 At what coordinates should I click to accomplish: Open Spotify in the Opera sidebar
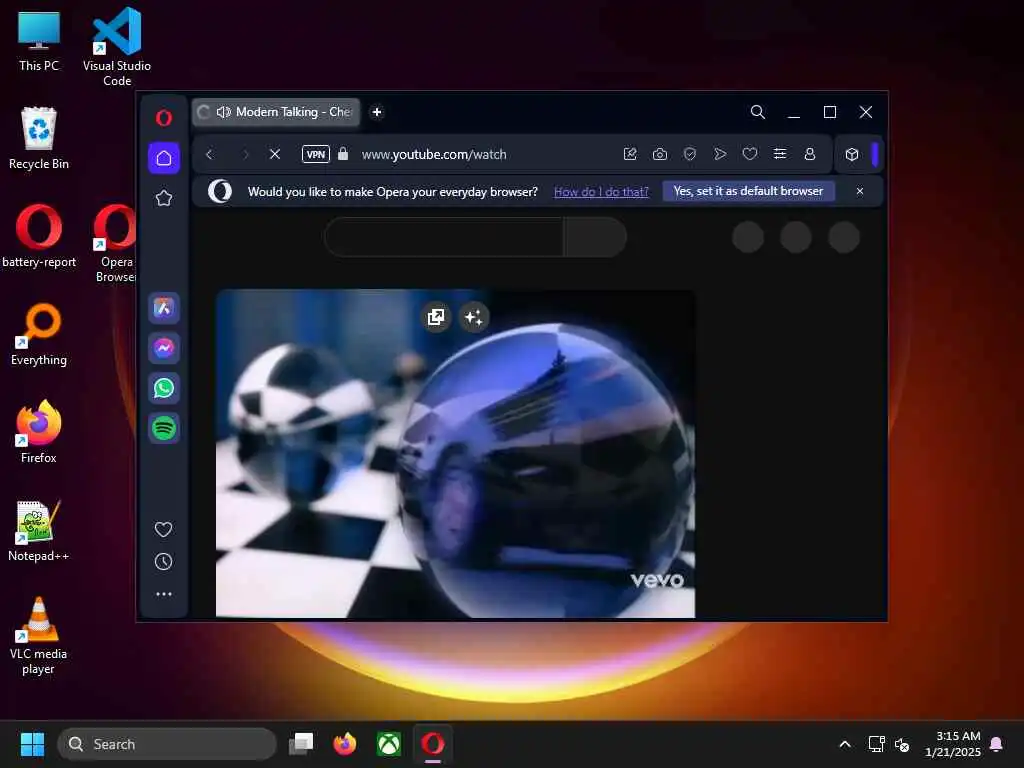coord(164,428)
